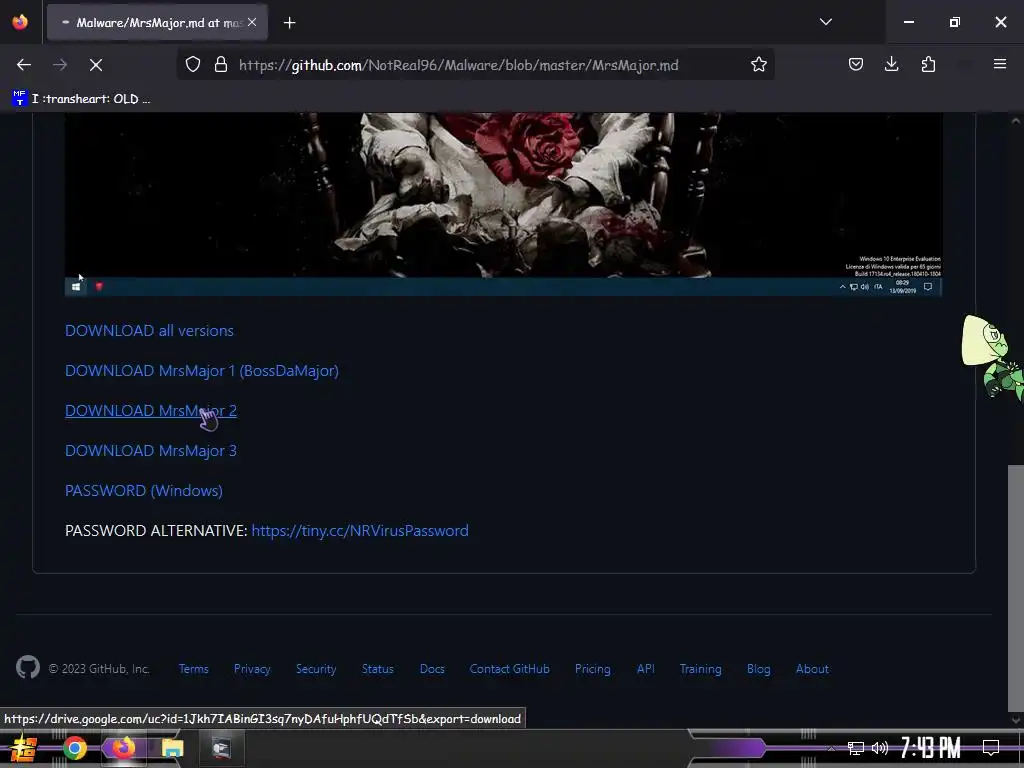
Task: Open the volume speaker tray icon
Action: coord(880,748)
